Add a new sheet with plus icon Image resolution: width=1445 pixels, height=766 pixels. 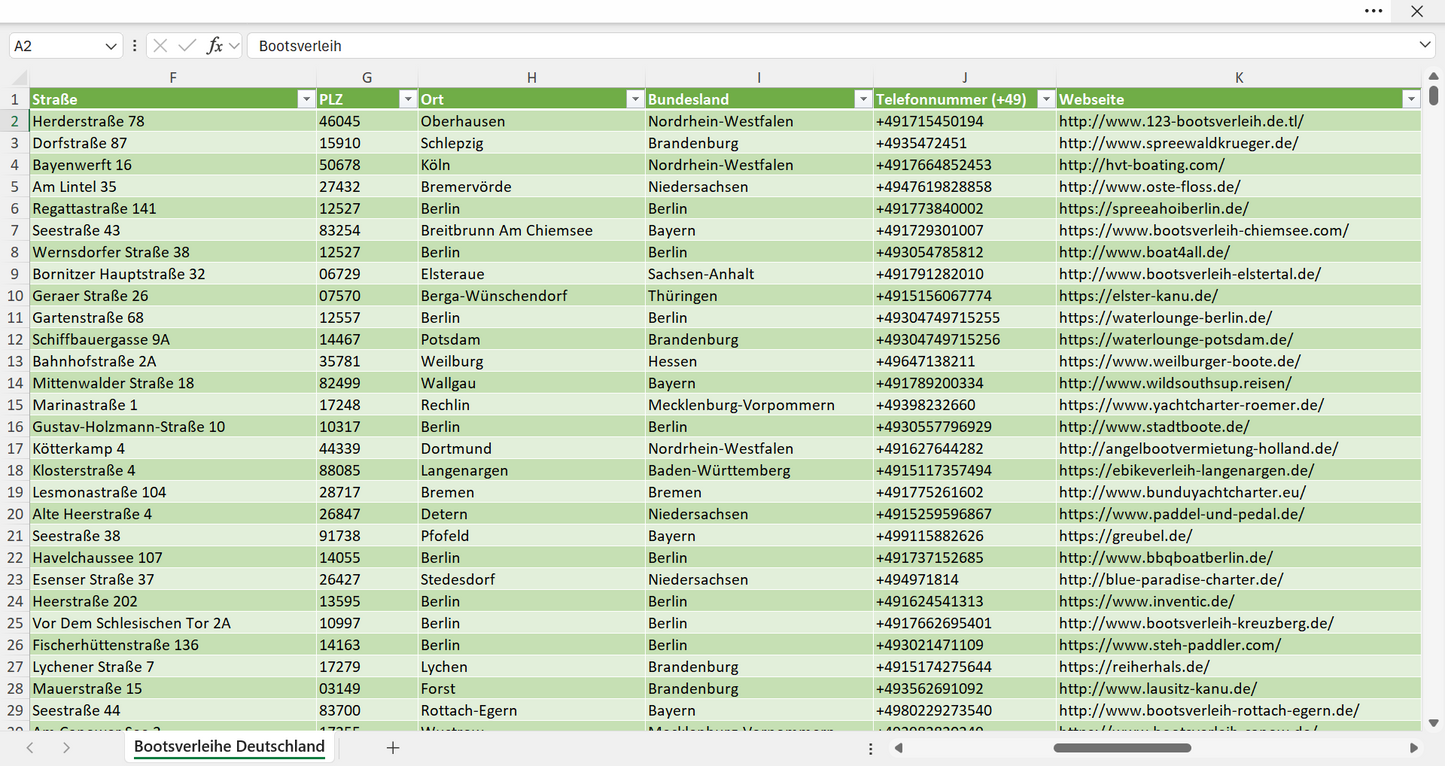pos(393,747)
